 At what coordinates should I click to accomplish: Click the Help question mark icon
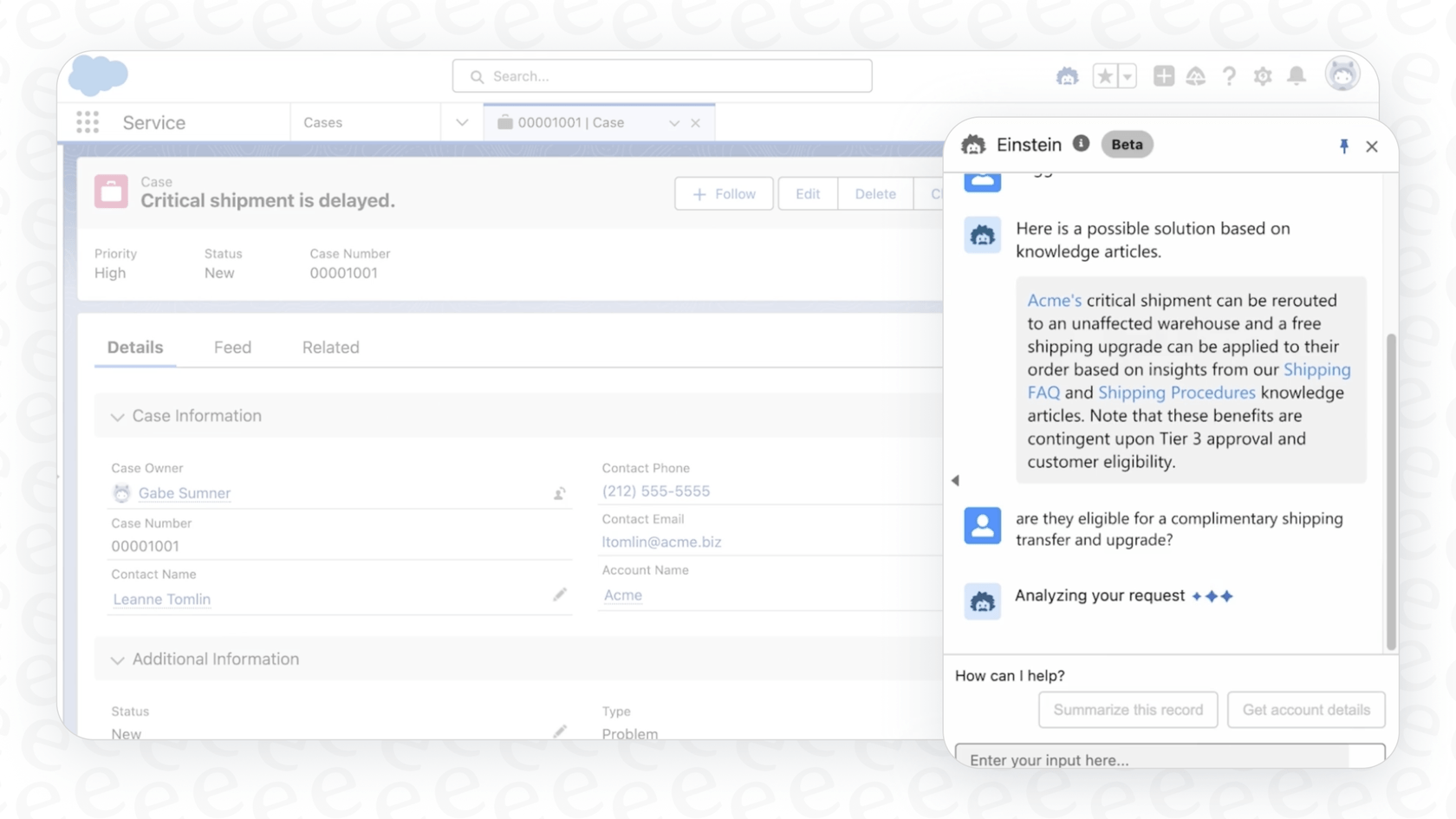pyautogui.click(x=1229, y=76)
